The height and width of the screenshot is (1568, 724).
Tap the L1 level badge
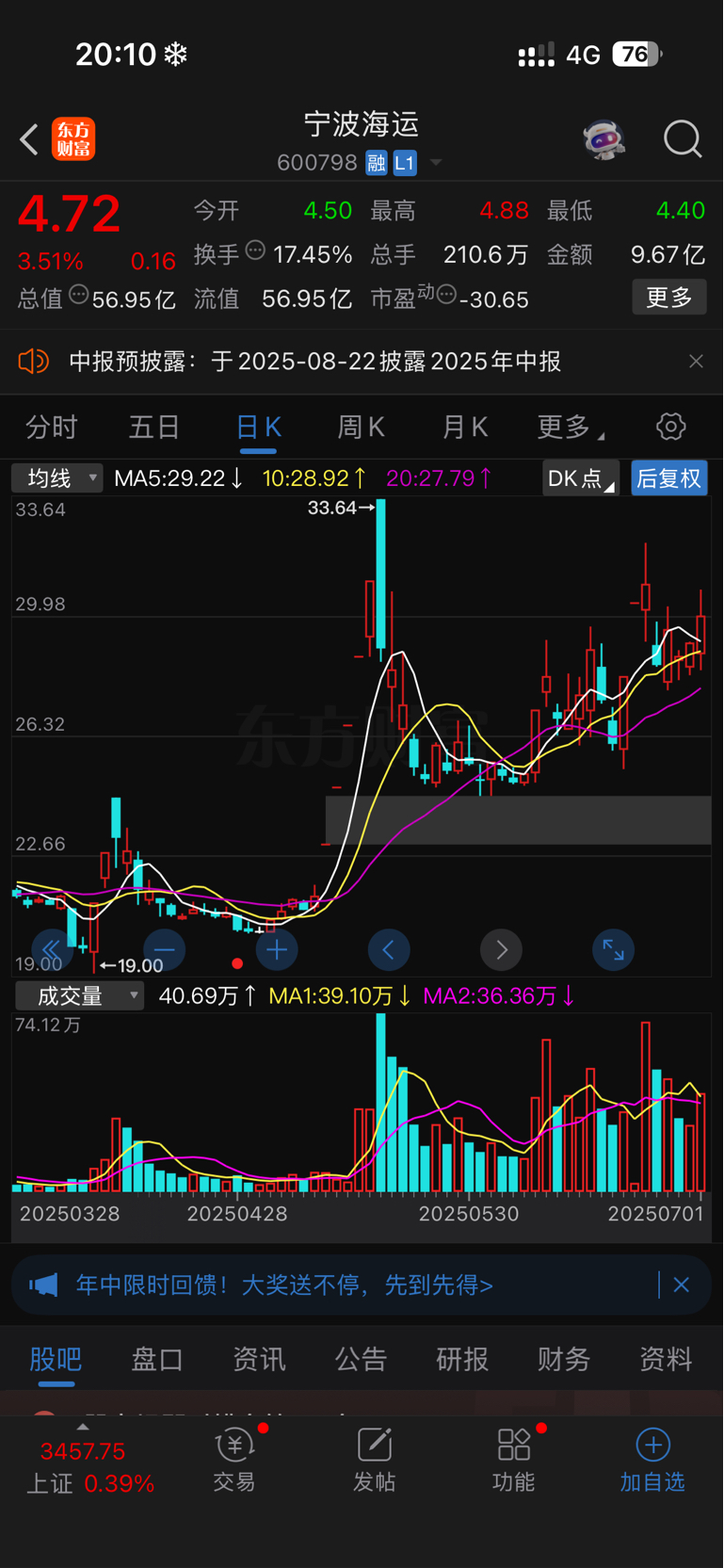(405, 163)
